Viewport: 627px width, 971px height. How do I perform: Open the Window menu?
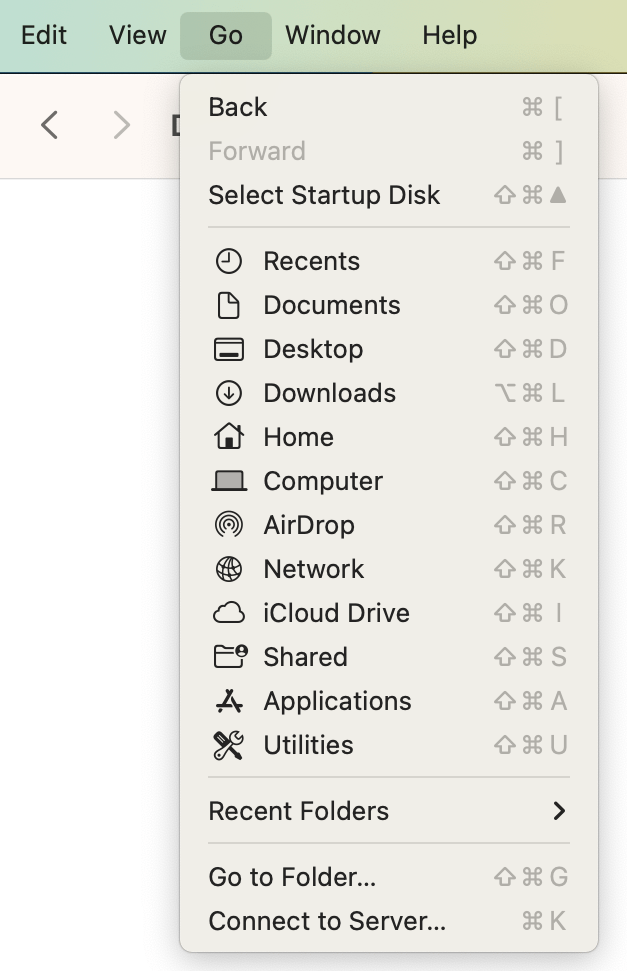(x=333, y=35)
